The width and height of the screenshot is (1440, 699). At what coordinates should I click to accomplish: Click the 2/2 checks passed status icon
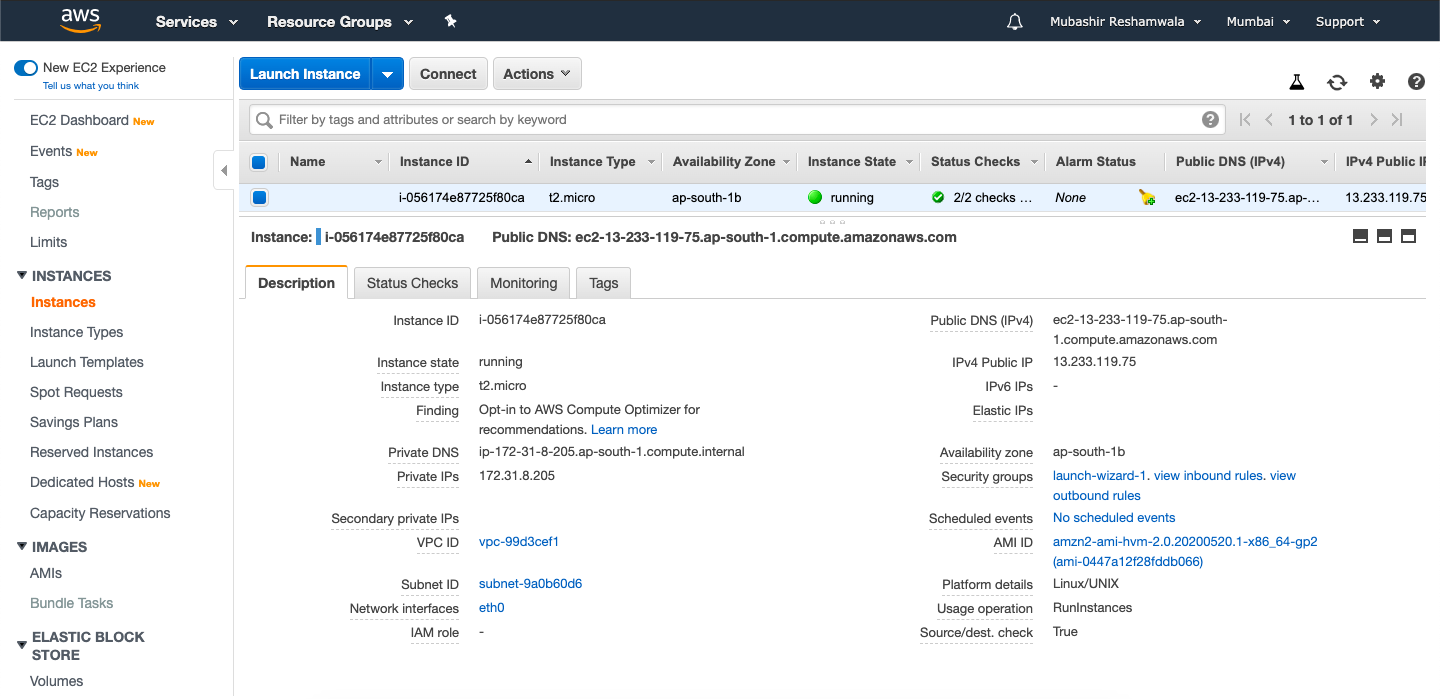pyautogui.click(x=938, y=197)
